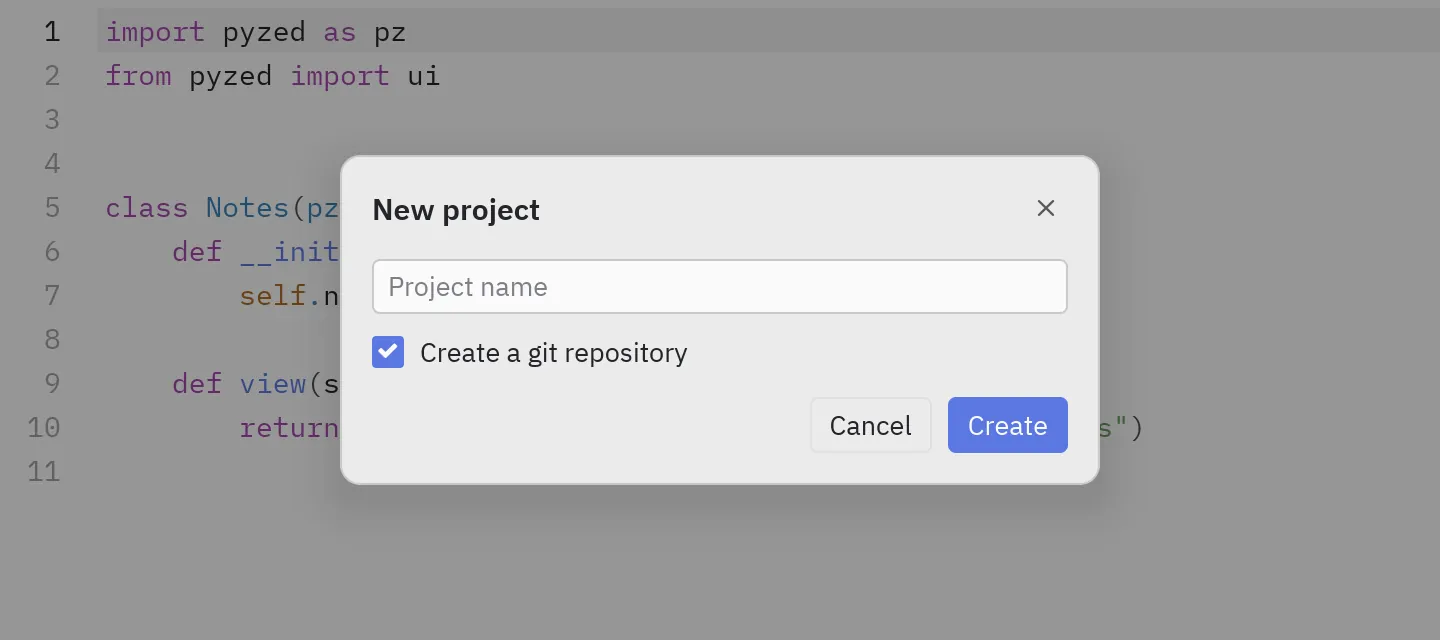Click line number 6 in the gutter
Screen dimensions: 1440x640
(x=52, y=251)
